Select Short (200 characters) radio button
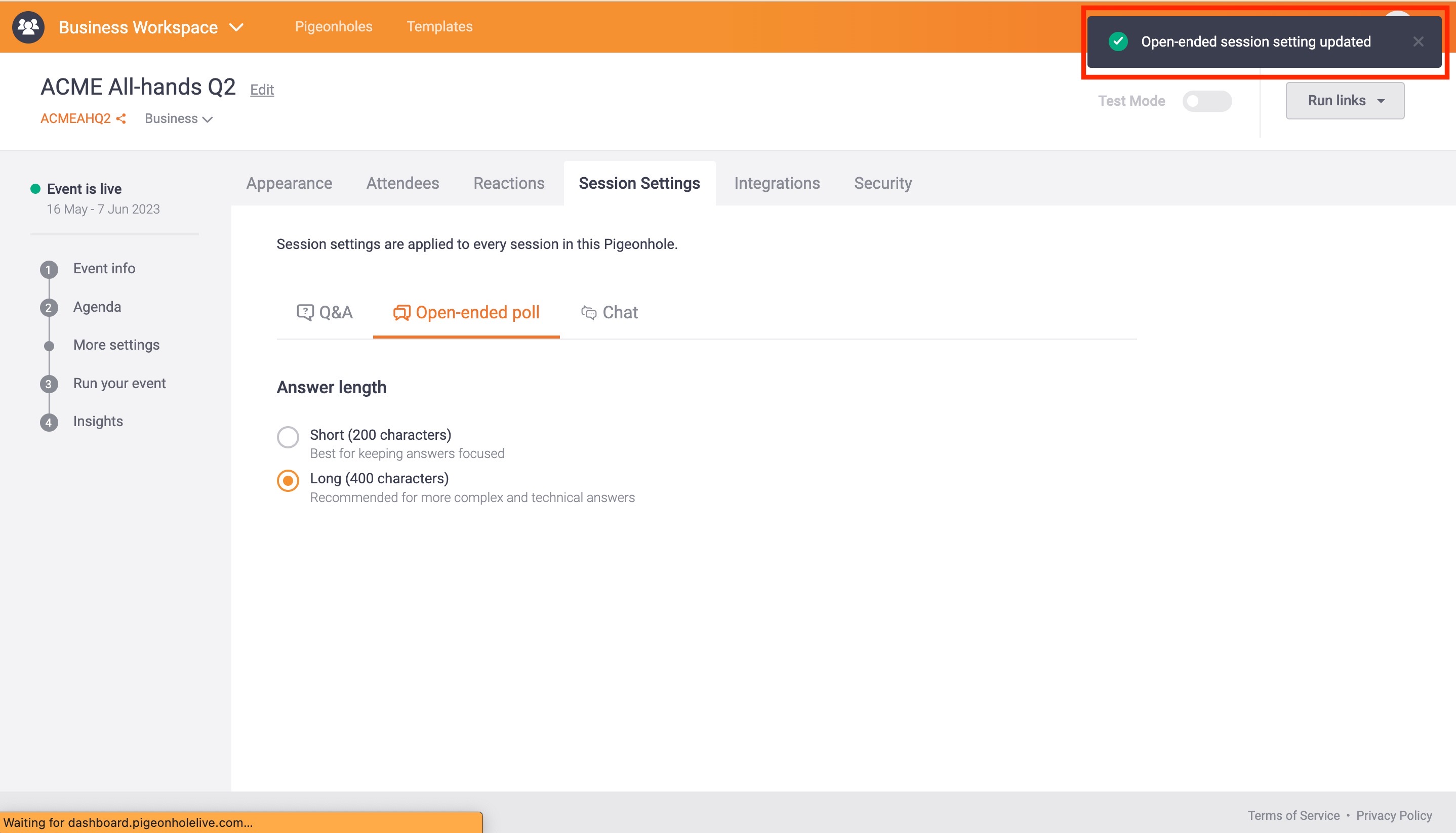Image resolution: width=1456 pixels, height=833 pixels. coord(288,437)
